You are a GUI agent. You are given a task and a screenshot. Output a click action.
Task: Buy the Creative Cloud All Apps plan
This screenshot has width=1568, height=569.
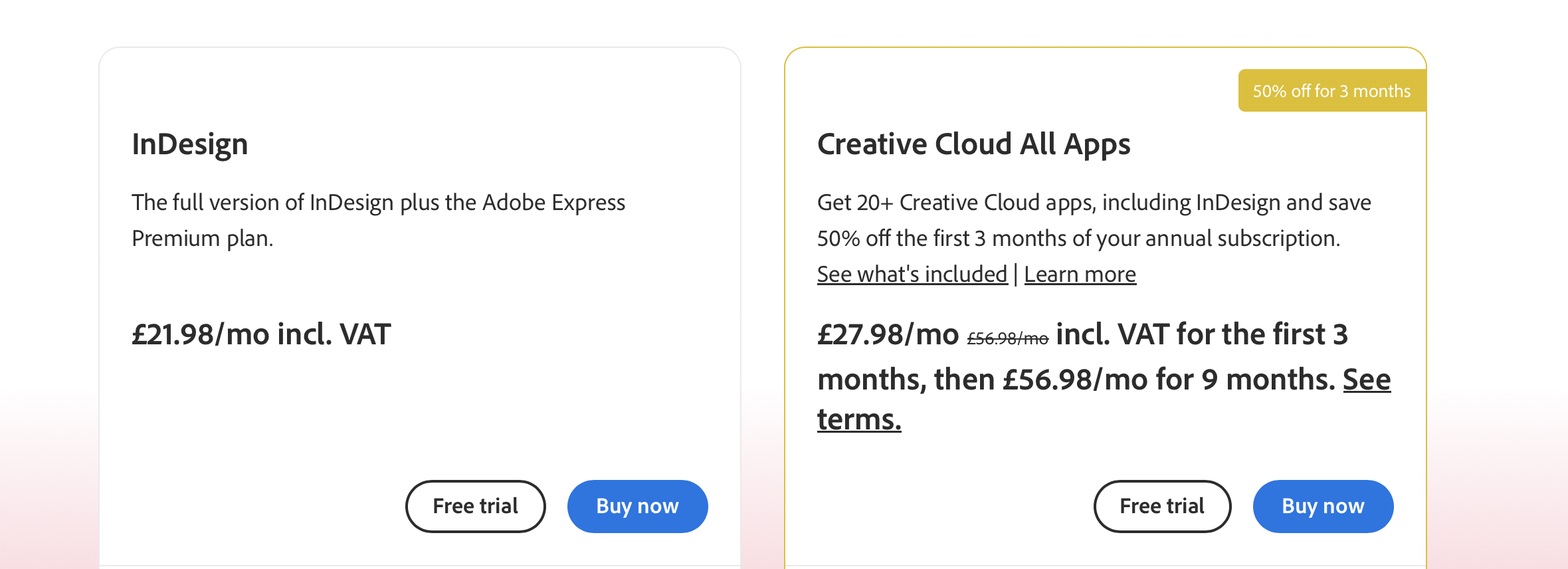tap(1323, 507)
